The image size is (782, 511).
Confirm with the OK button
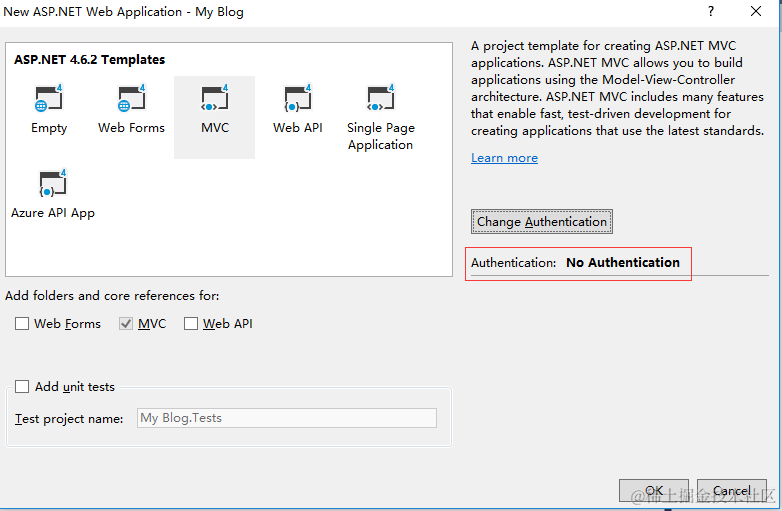pos(654,491)
